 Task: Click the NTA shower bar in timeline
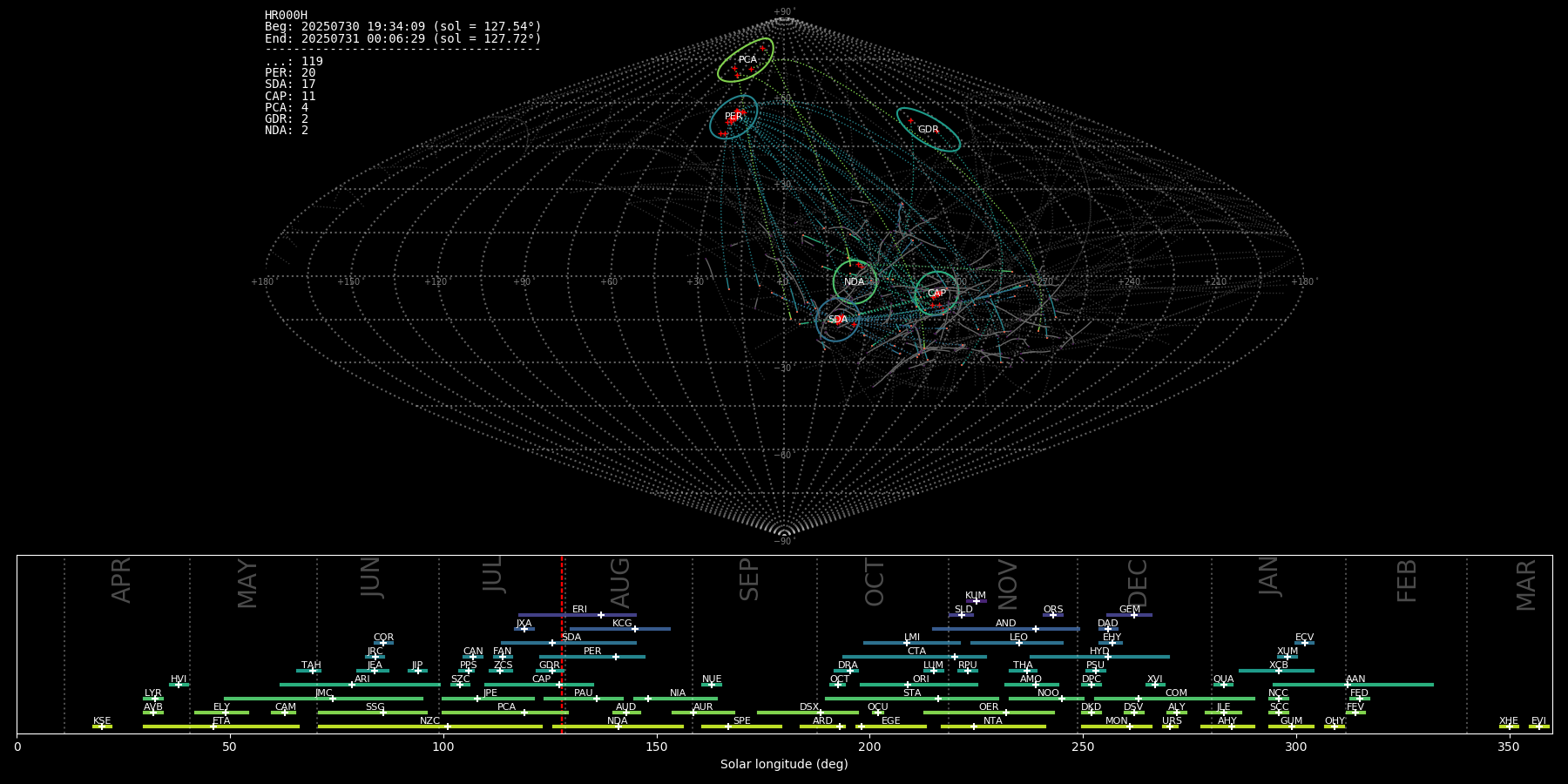click(993, 727)
